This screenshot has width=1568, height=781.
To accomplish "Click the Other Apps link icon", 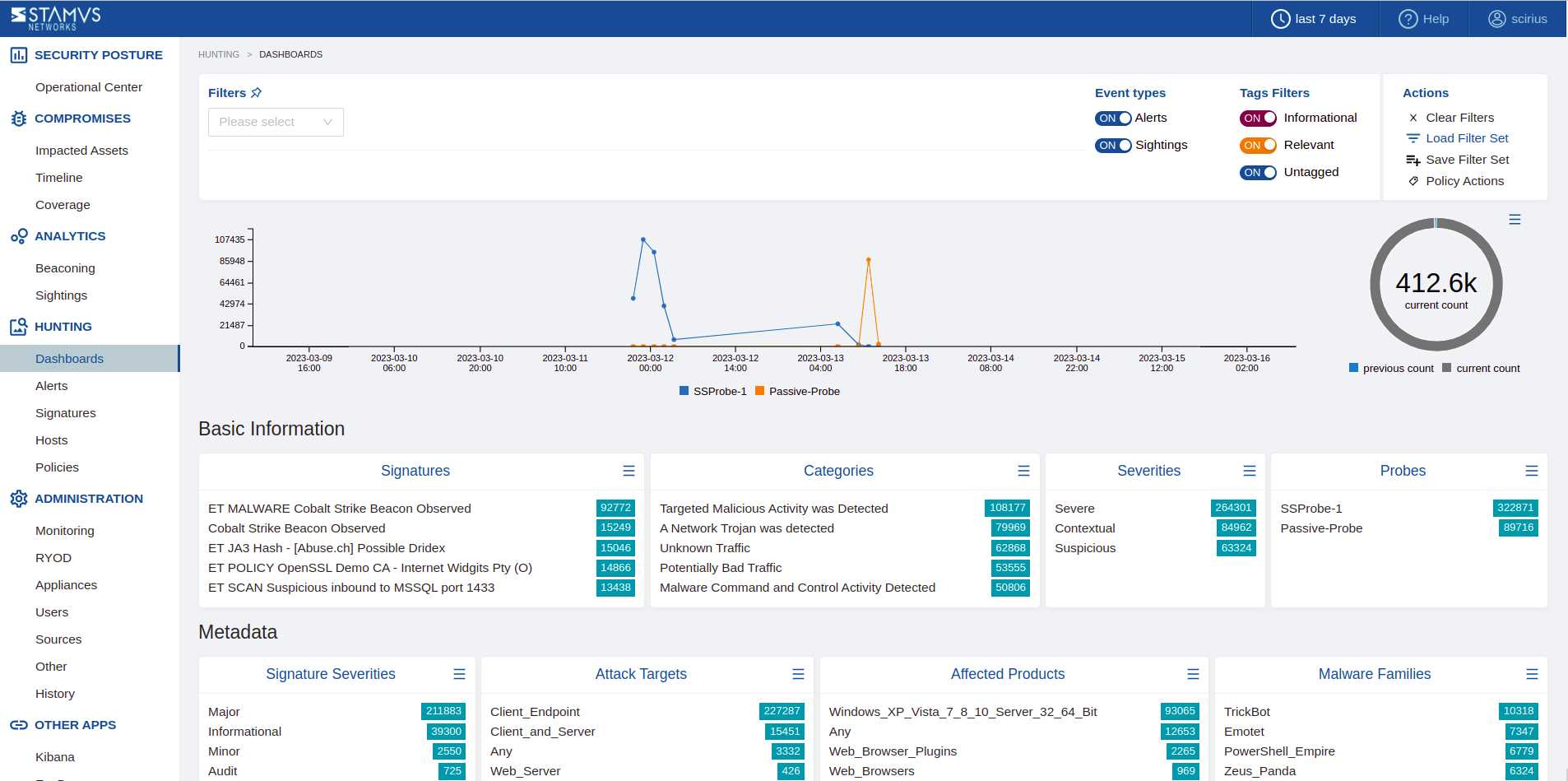I will (19, 725).
